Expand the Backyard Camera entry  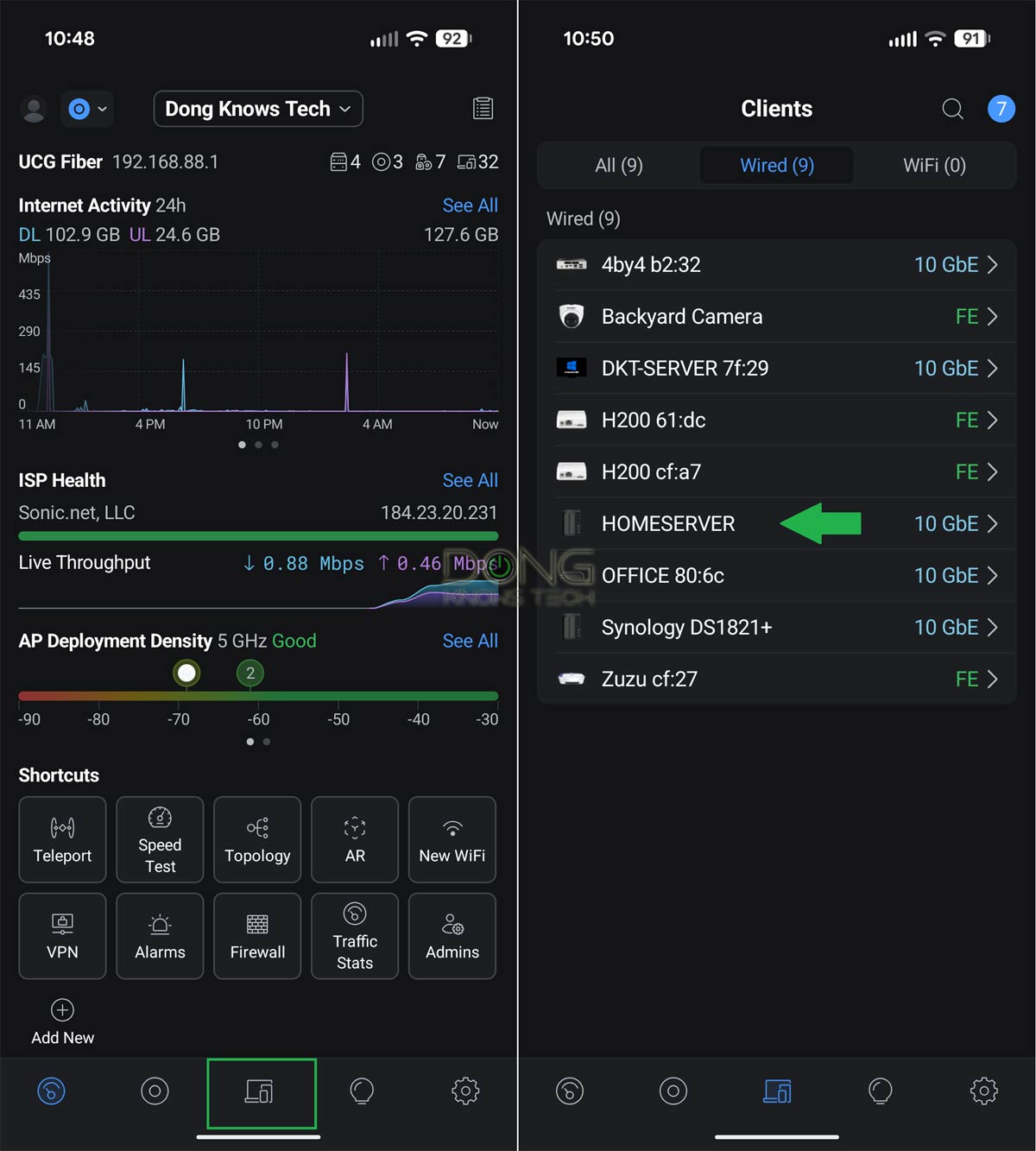tap(989, 316)
